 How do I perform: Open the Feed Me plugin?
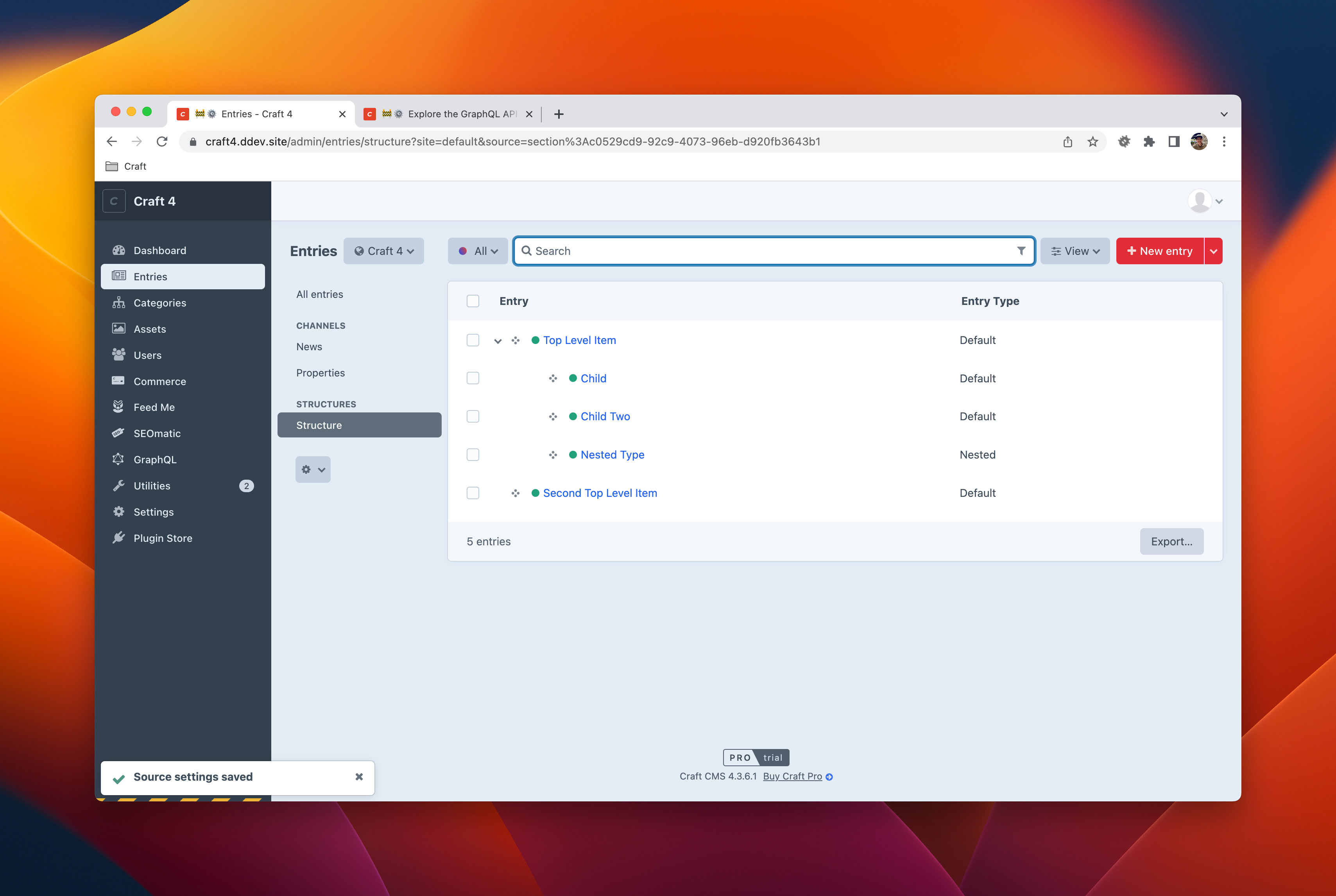(182, 407)
